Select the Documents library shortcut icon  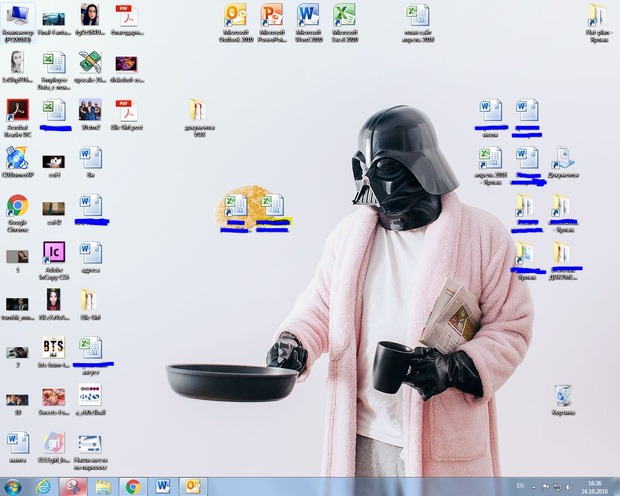563,162
